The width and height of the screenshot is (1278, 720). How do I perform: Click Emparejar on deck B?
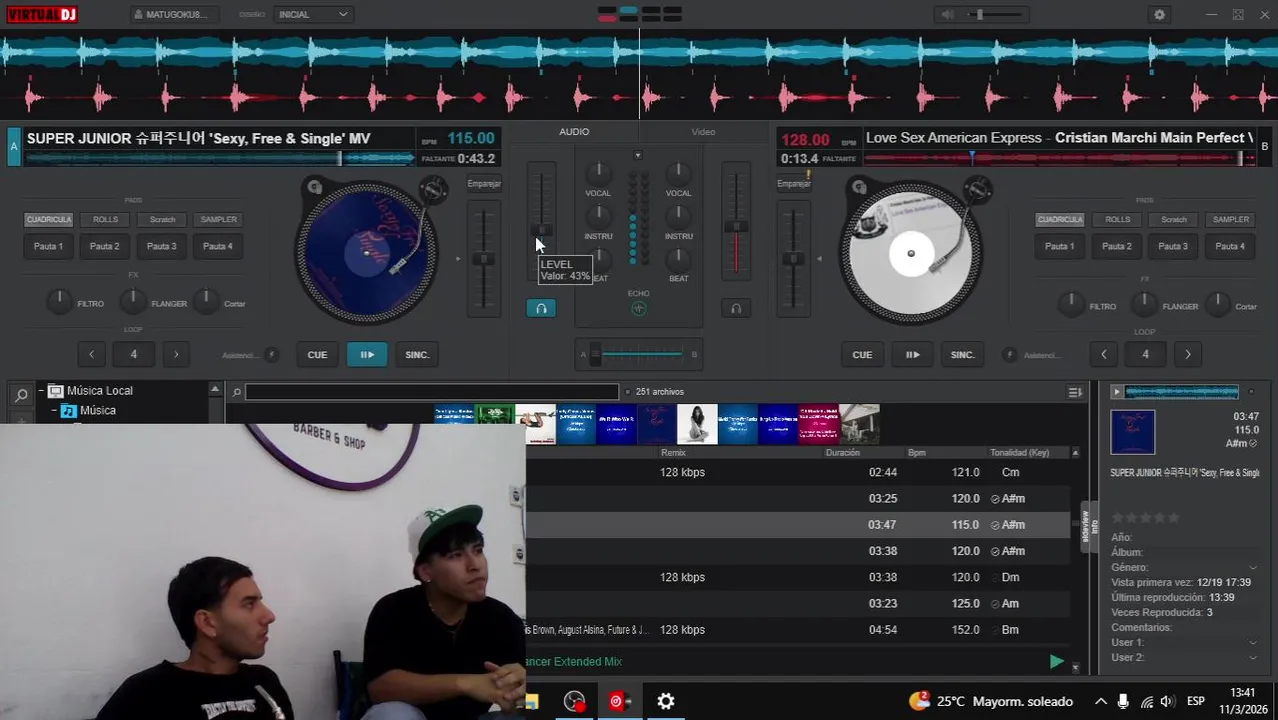click(x=794, y=184)
